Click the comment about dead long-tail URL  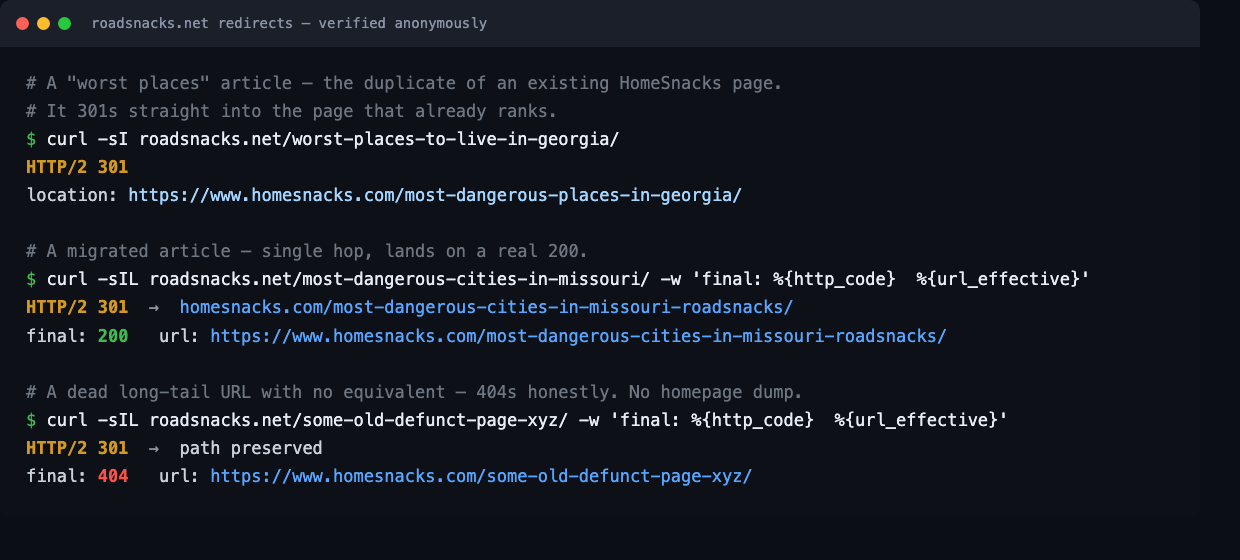click(x=414, y=391)
